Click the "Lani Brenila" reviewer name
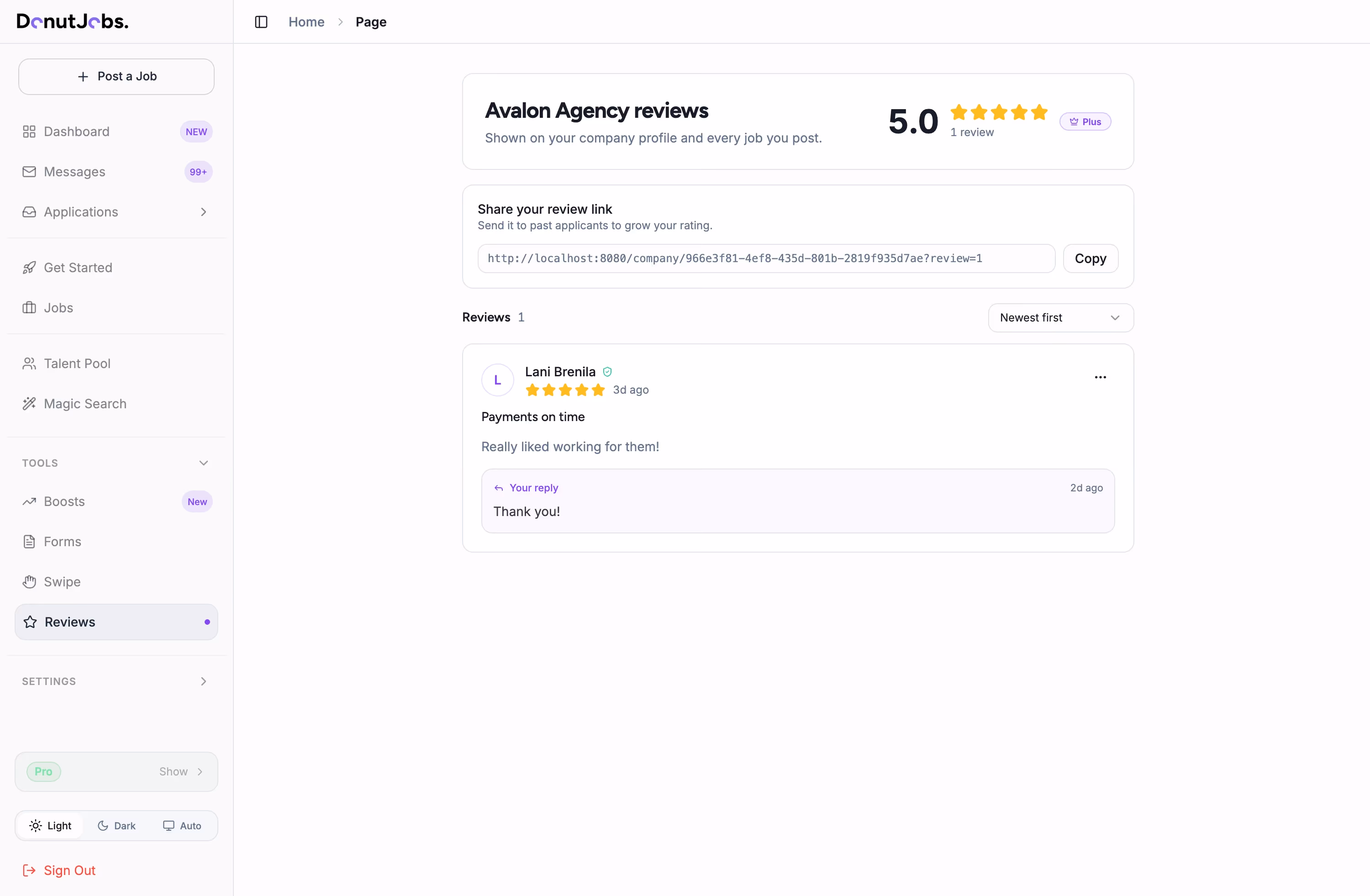Image resolution: width=1370 pixels, height=896 pixels. [560, 372]
